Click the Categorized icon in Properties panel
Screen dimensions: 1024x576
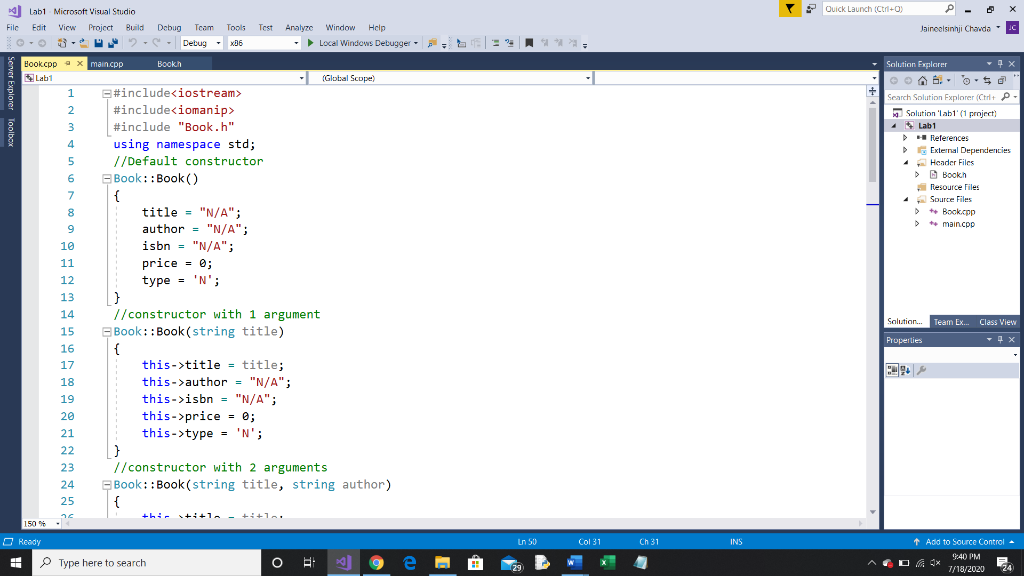tap(892, 370)
